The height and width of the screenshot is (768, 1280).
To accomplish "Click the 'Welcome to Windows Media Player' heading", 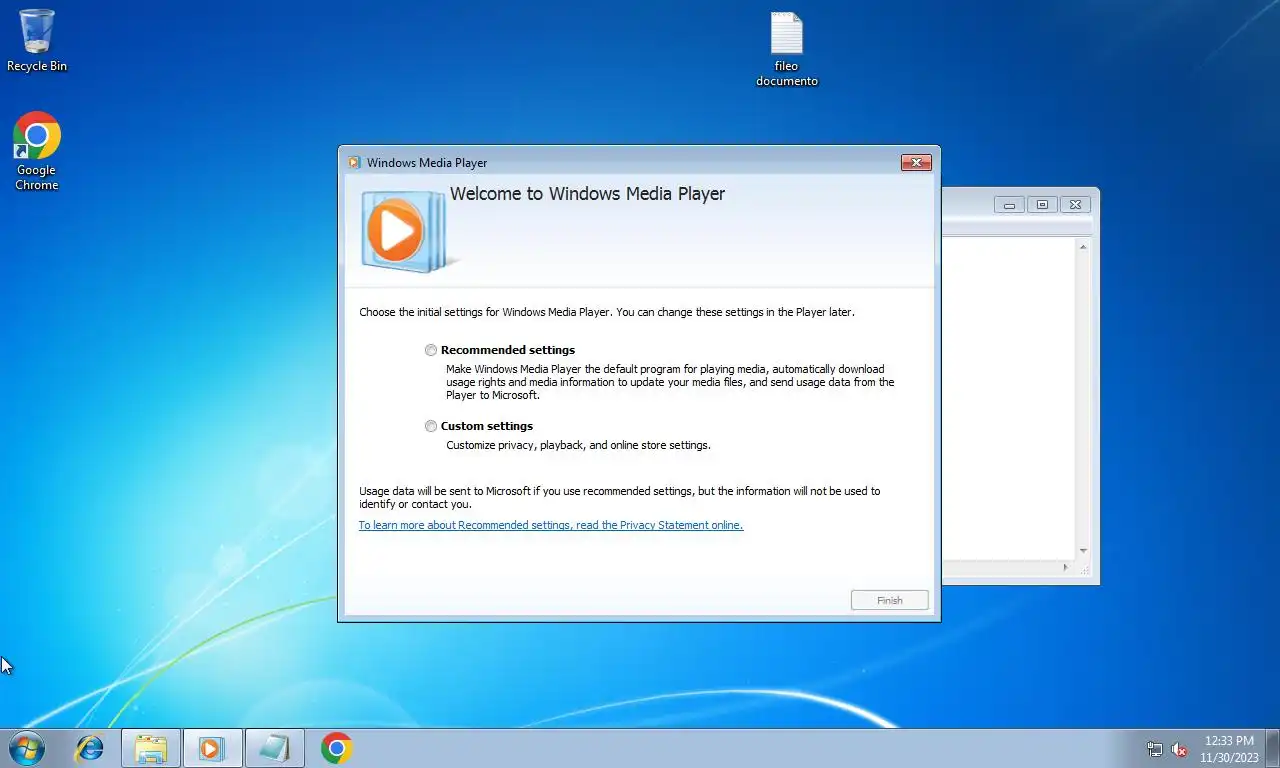I will point(587,194).
